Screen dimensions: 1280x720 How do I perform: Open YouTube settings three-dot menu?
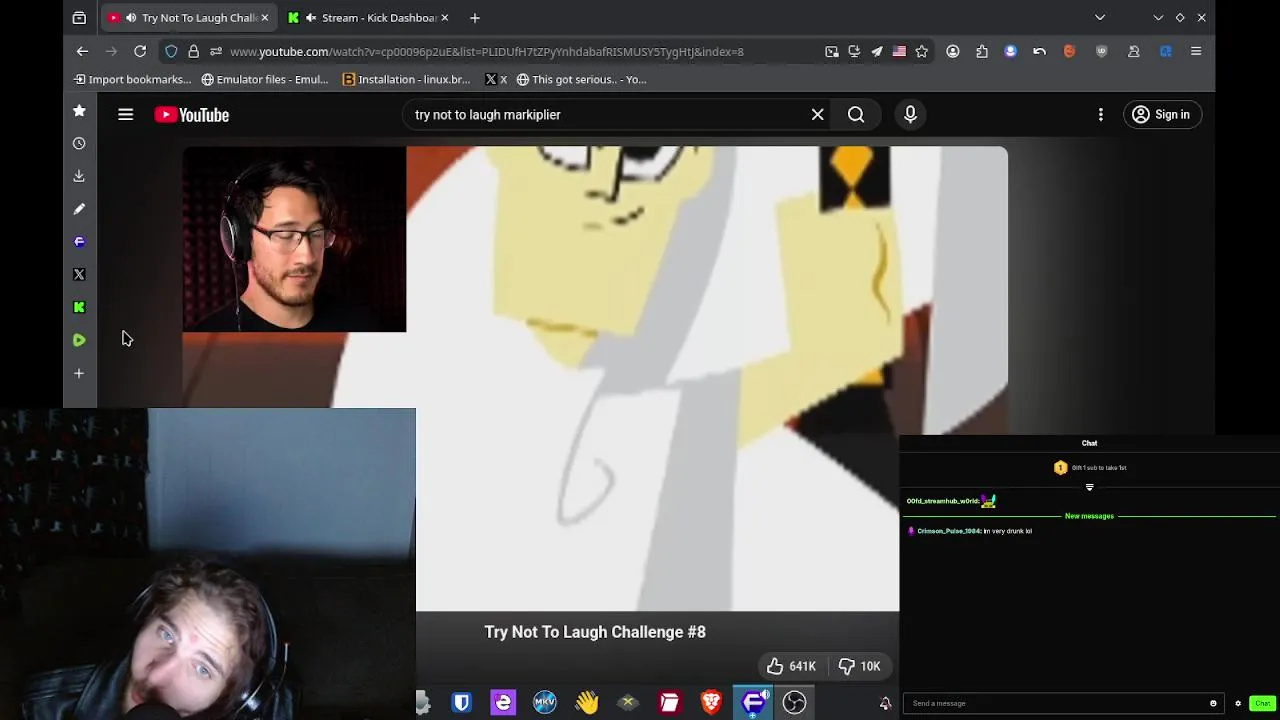pos(1101,115)
